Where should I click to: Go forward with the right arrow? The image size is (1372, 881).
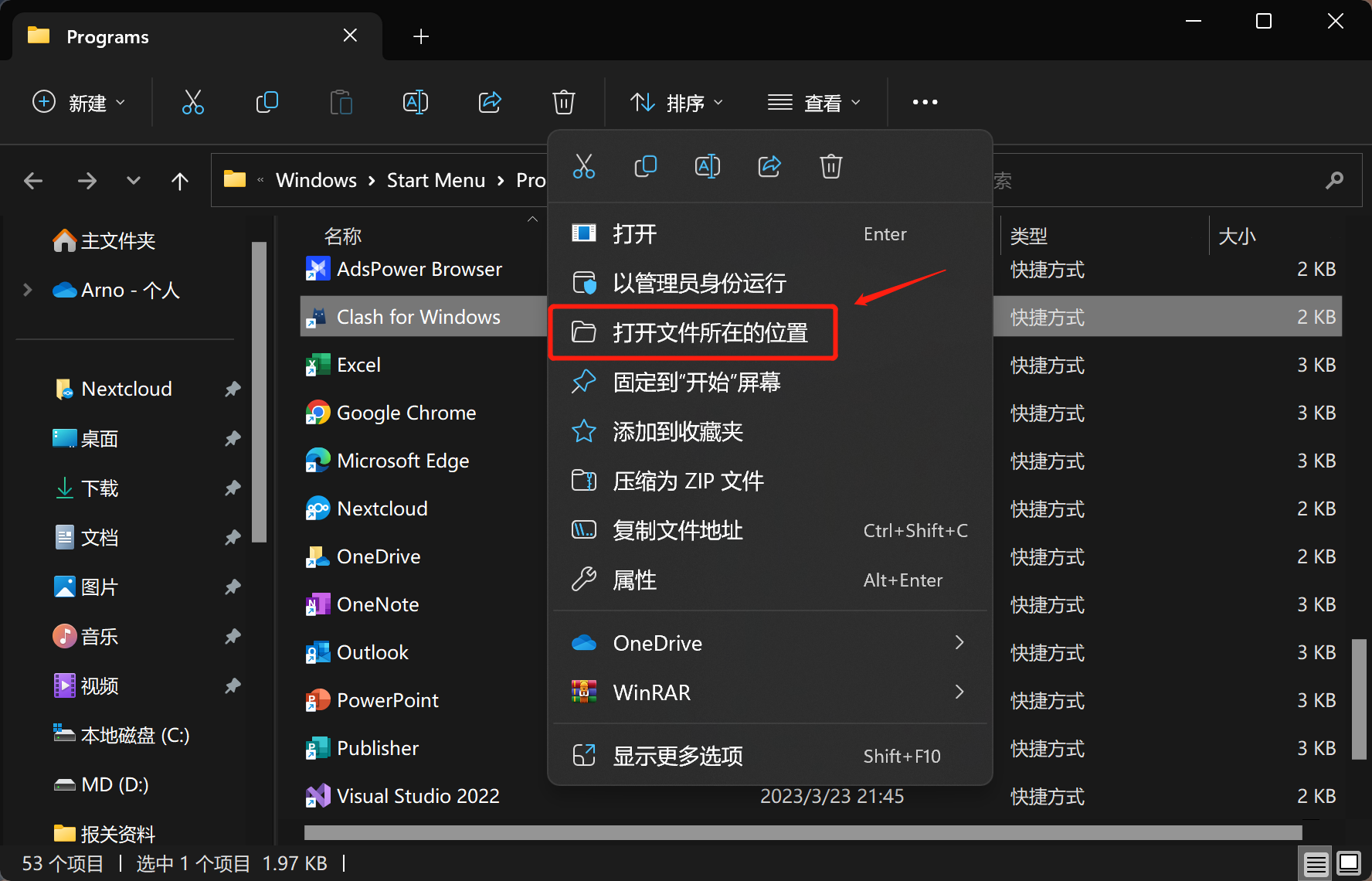click(87, 181)
